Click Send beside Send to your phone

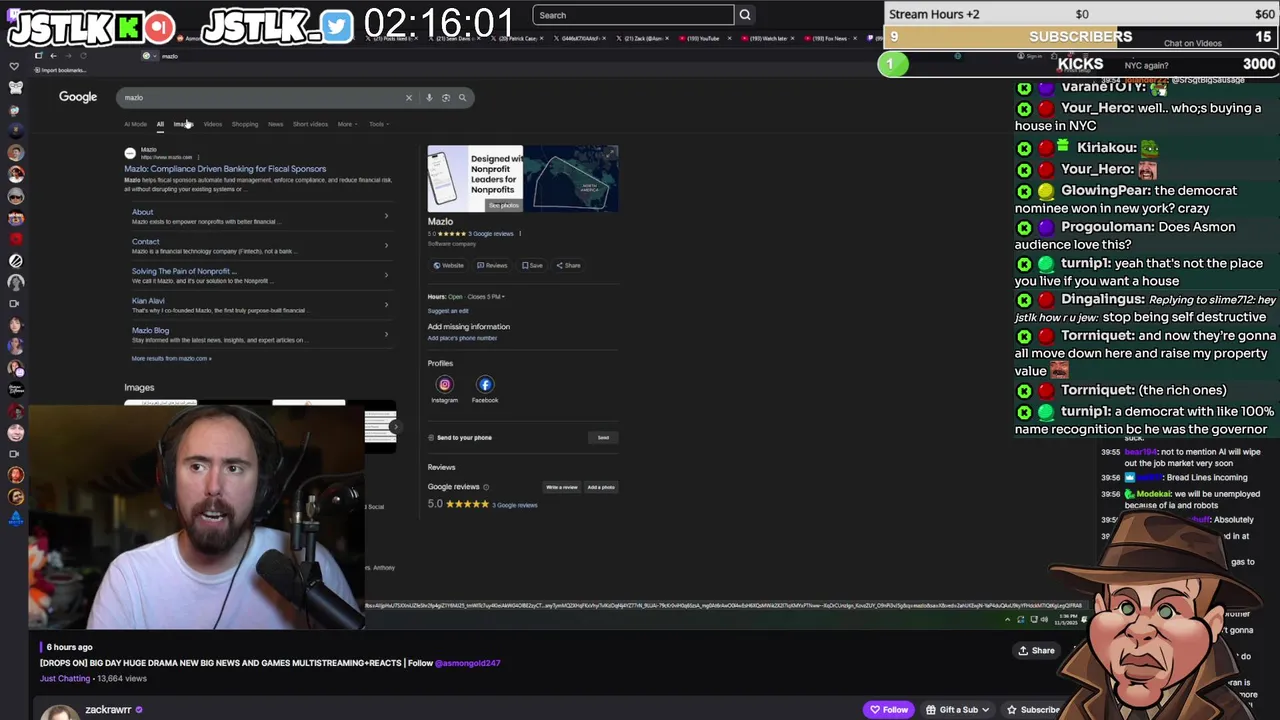(x=603, y=437)
